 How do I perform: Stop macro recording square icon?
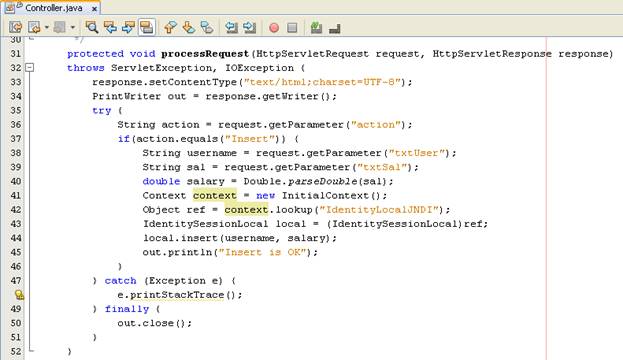[292, 28]
